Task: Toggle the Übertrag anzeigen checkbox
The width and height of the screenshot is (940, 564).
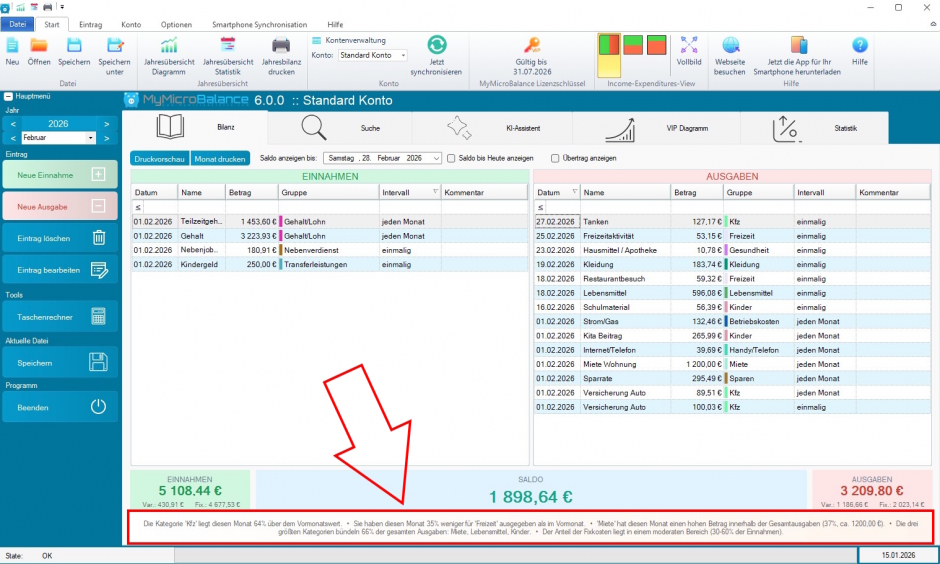Action: (555, 158)
